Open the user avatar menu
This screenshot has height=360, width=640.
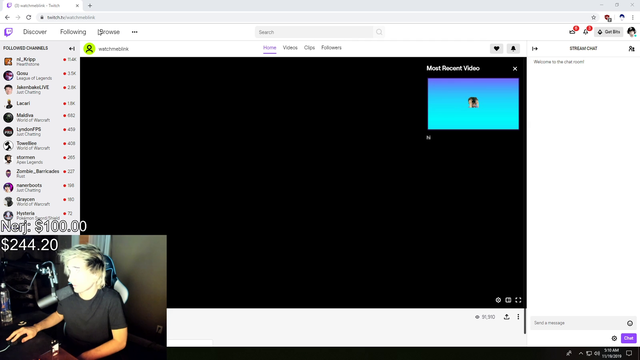(x=631, y=32)
